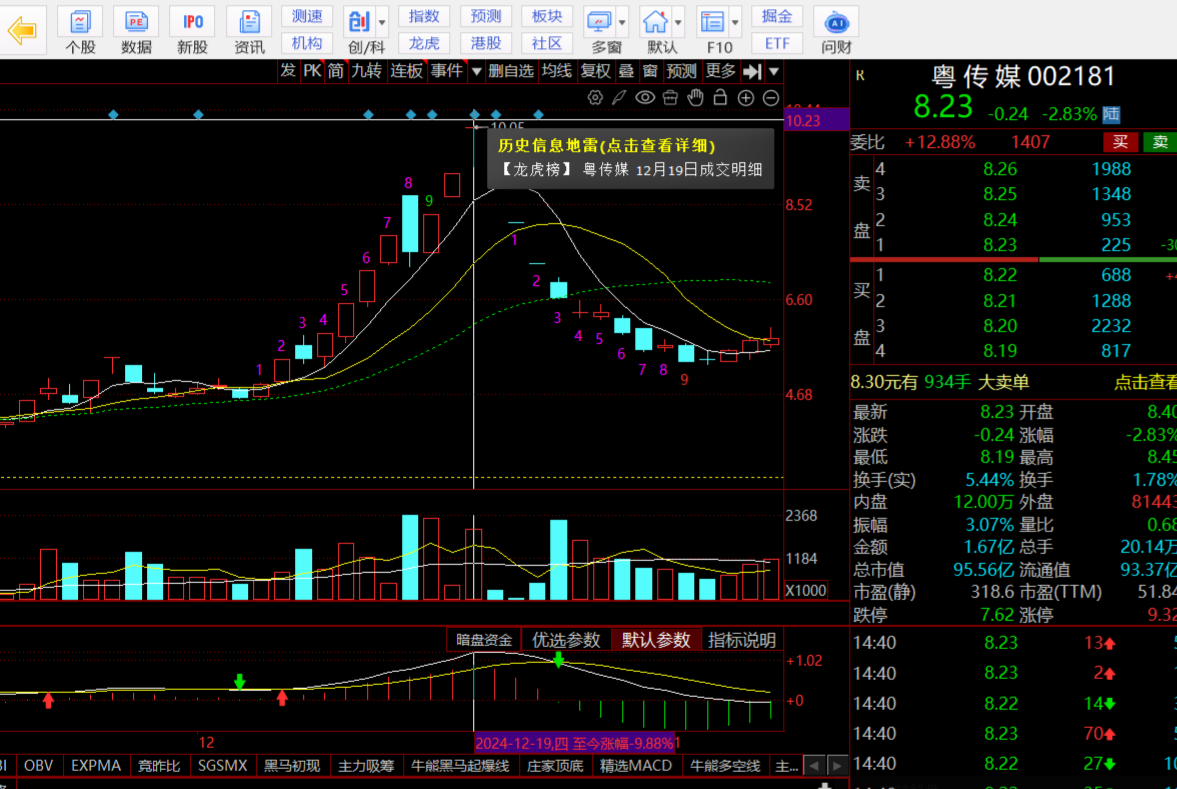Toggle the eye visibility icon
1177x789 pixels.
(645, 98)
